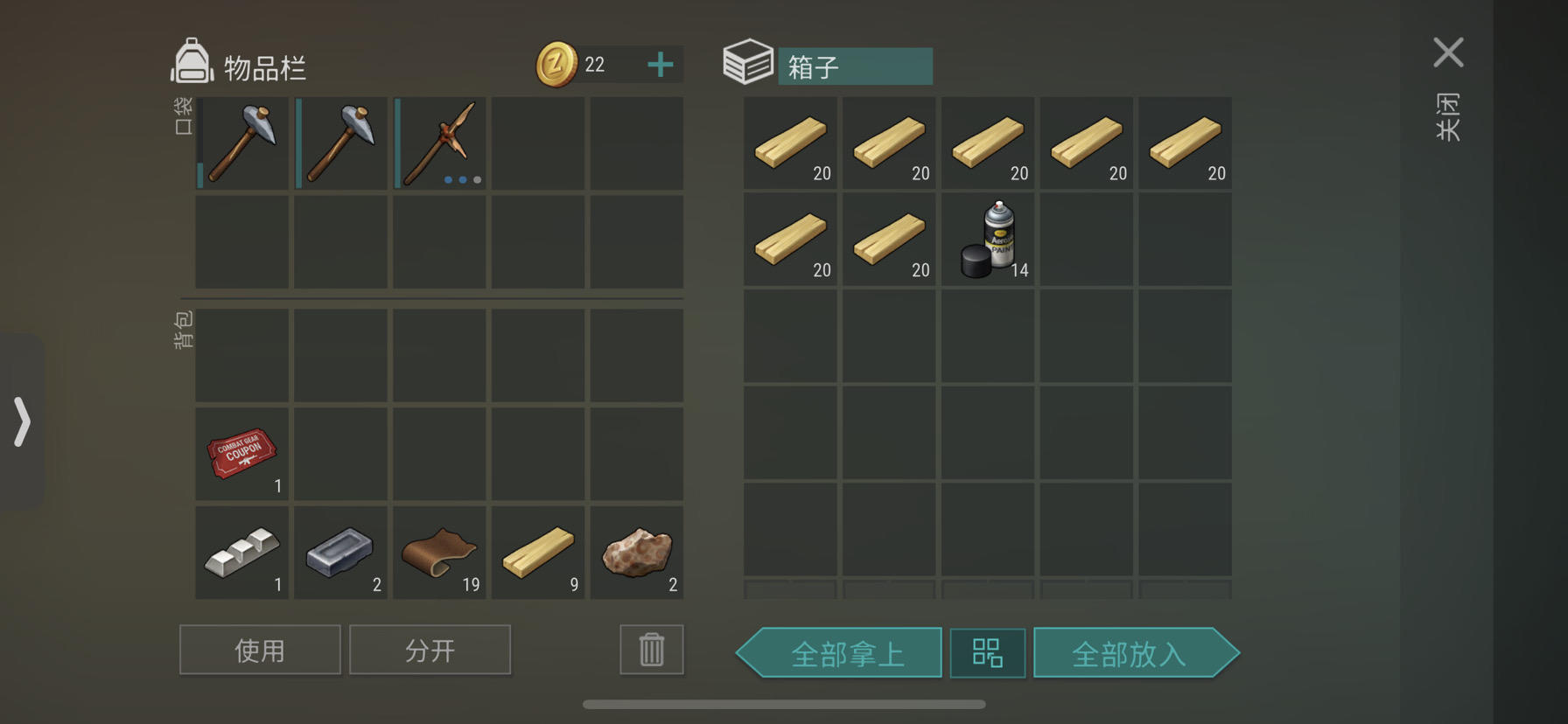Select the iron bar item in backpack
The image size is (1568, 724).
tap(242, 552)
